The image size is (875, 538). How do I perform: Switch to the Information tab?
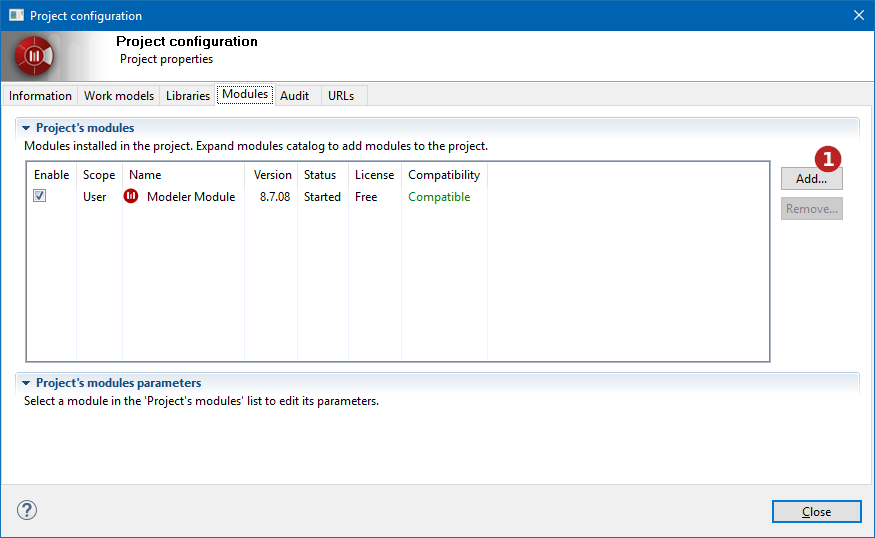click(x=40, y=95)
